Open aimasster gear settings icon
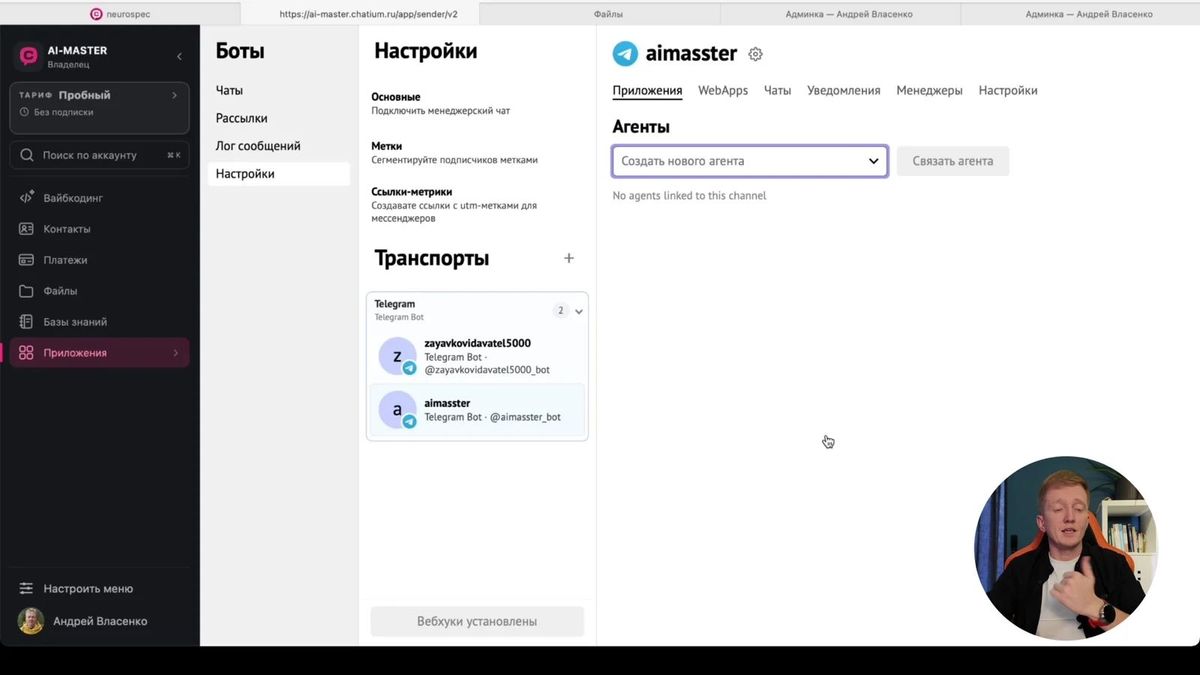Screen dimensions: 1200x675 pyautogui.click(x=755, y=54)
